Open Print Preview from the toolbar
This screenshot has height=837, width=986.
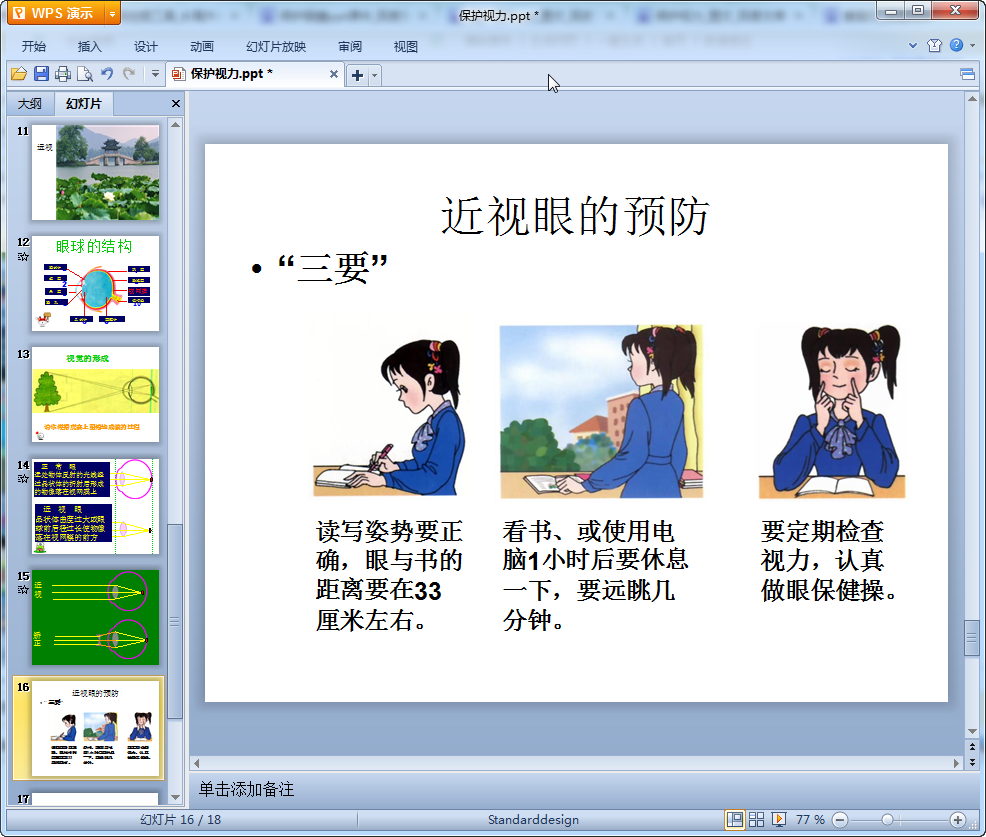[x=85, y=74]
